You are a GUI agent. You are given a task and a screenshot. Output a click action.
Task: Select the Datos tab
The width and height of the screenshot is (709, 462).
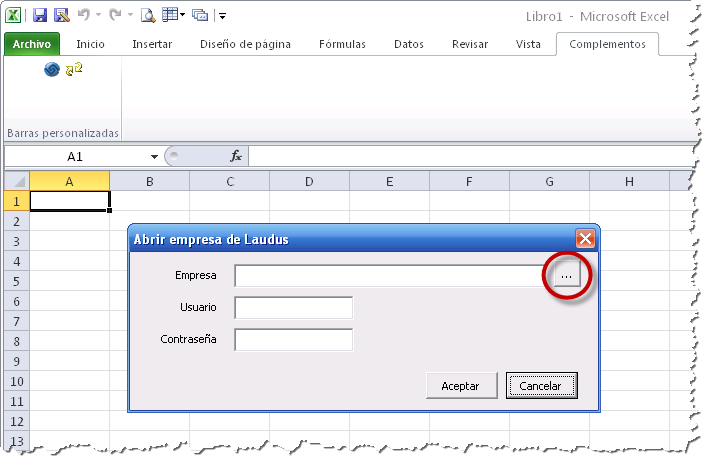[x=409, y=44]
